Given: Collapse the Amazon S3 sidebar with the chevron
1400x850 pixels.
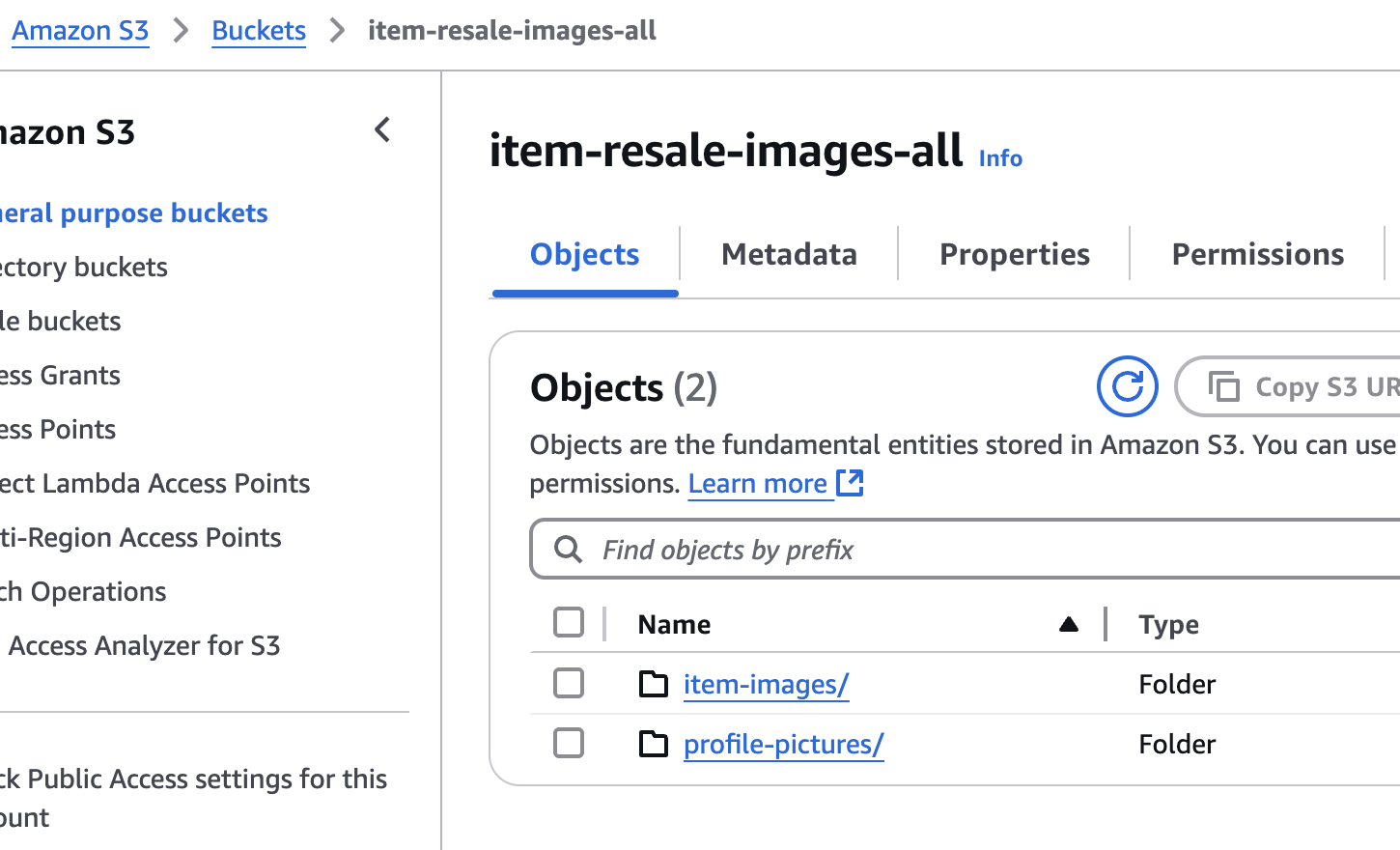Looking at the screenshot, I should click(382, 129).
